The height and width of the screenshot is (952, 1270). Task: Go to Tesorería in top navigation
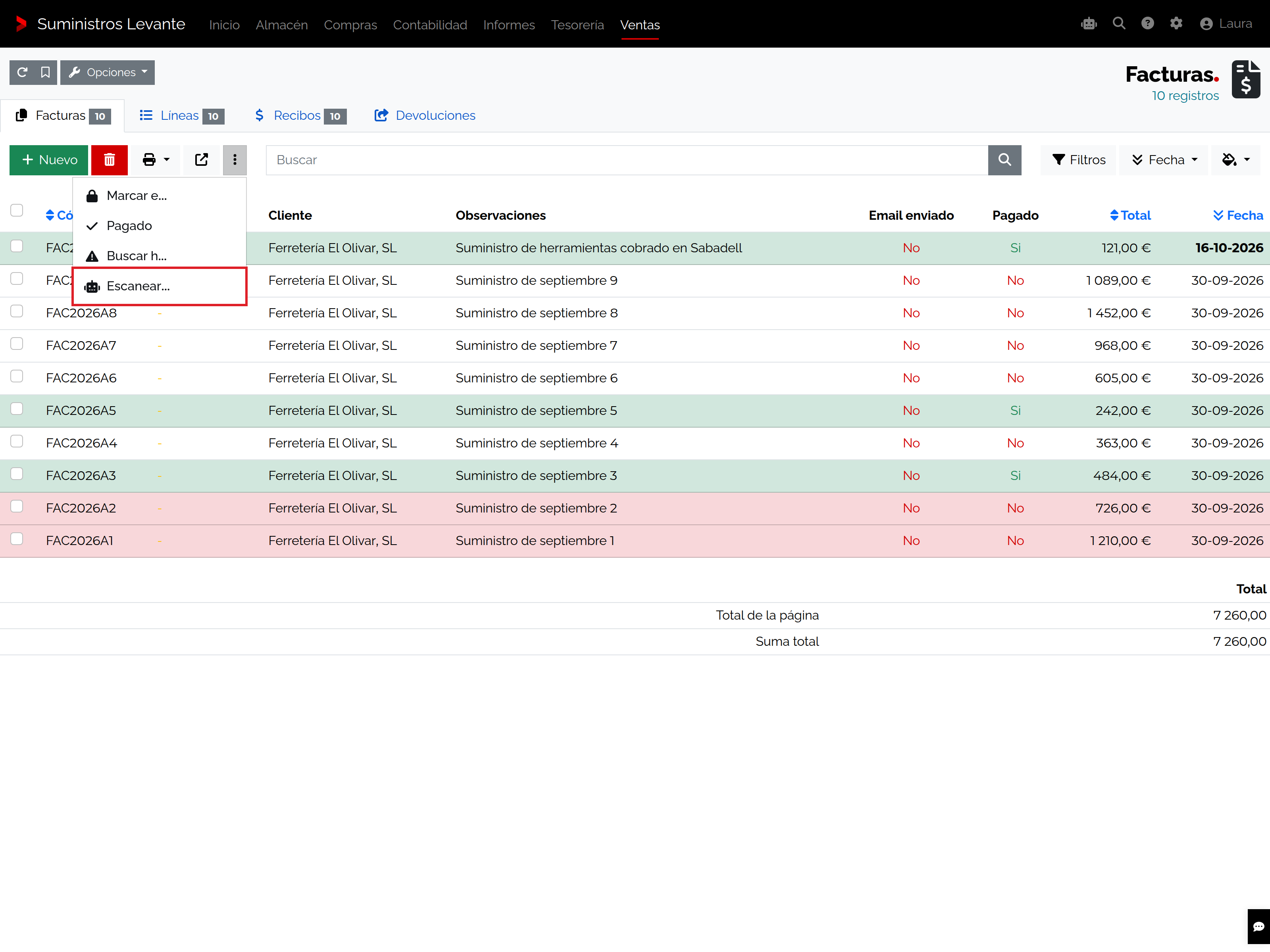point(577,25)
